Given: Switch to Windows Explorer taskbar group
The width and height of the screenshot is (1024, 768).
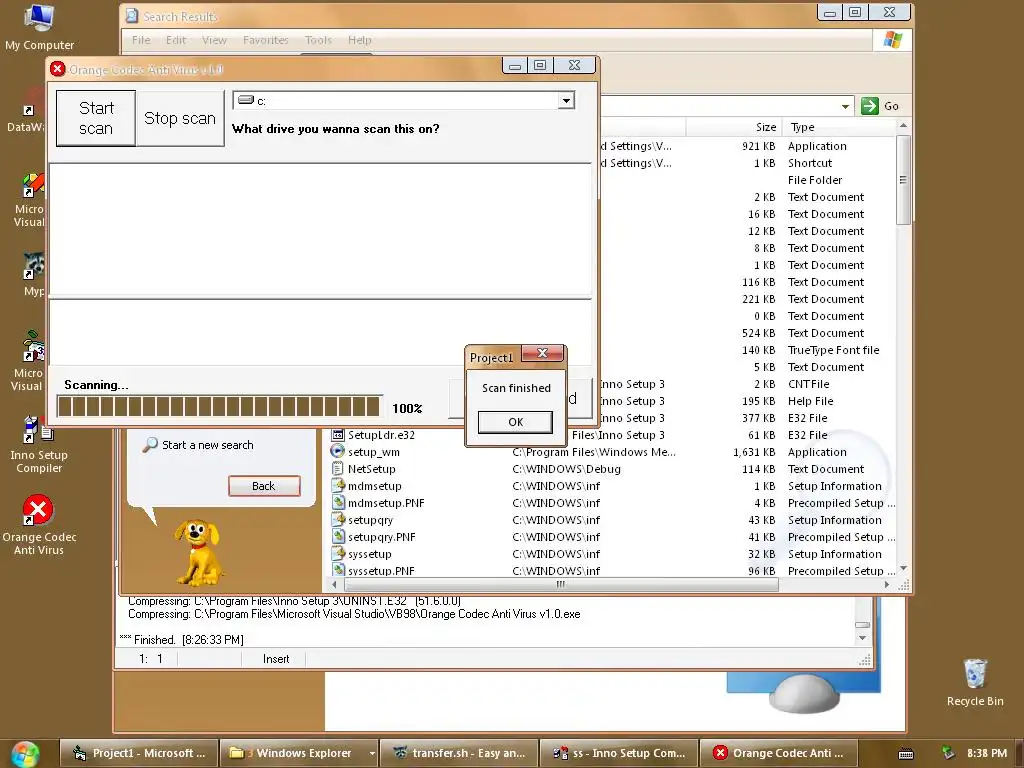Looking at the screenshot, I should pos(293,753).
